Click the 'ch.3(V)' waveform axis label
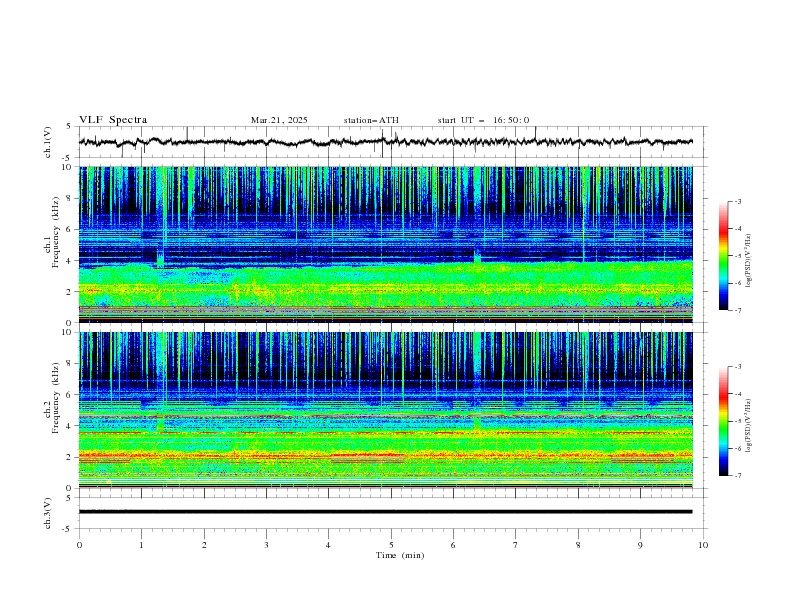Screen dimensions: 792x612 [x=48, y=513]
